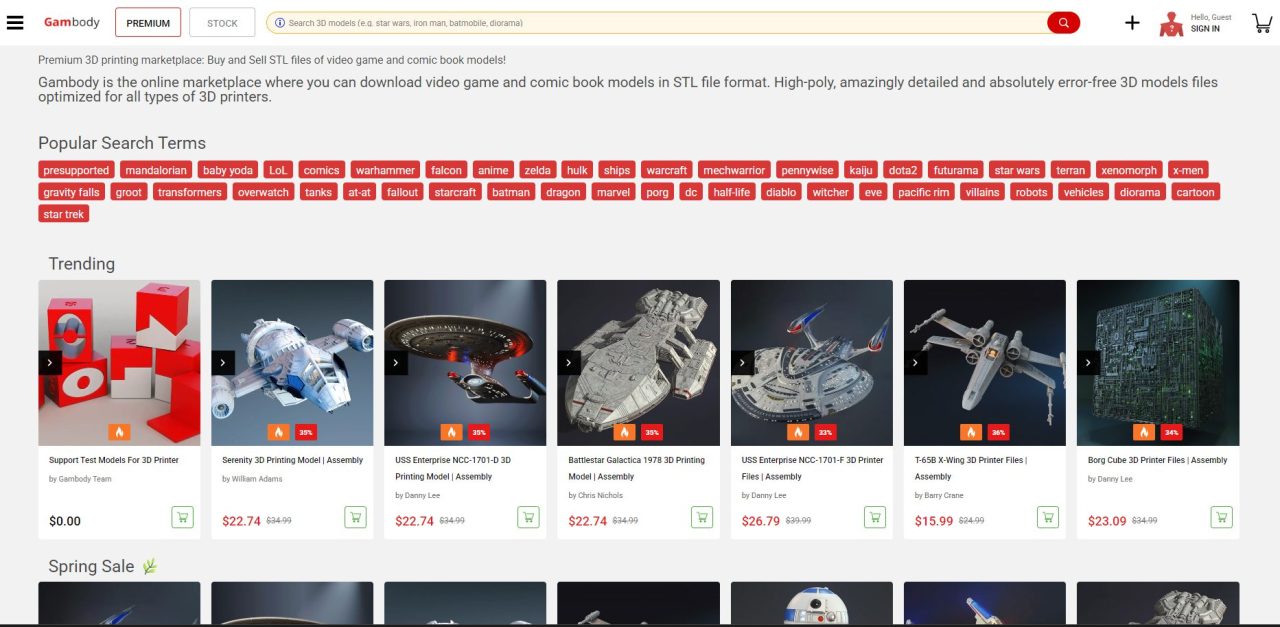Select the star trek search tag
1280x627 pixels.
coord(64,214)
